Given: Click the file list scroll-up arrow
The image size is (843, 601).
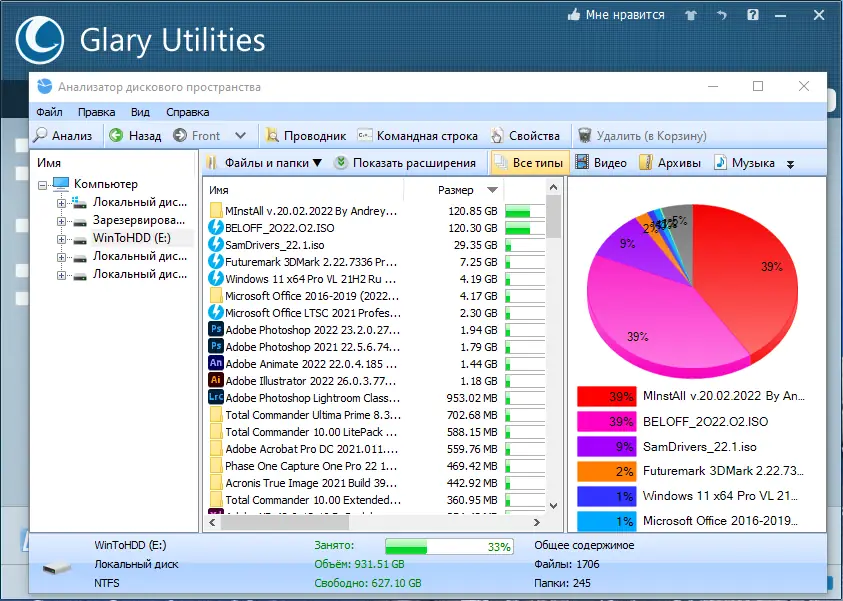Looking at the screenshot, I should click(553, 188).
